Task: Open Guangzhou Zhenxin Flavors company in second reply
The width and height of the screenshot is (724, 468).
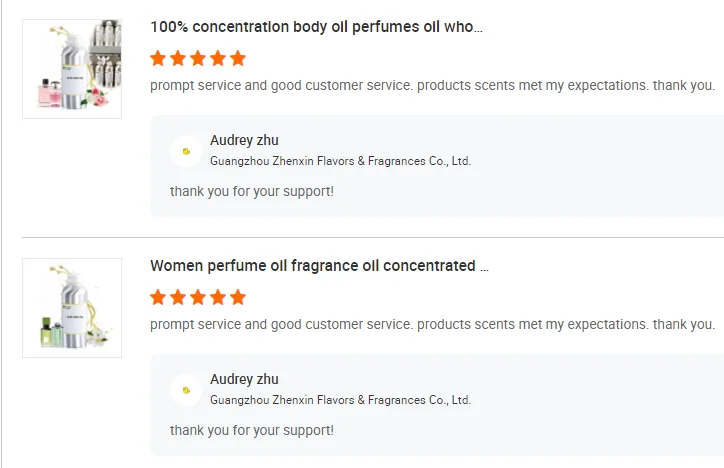Action: click(340, 400)
